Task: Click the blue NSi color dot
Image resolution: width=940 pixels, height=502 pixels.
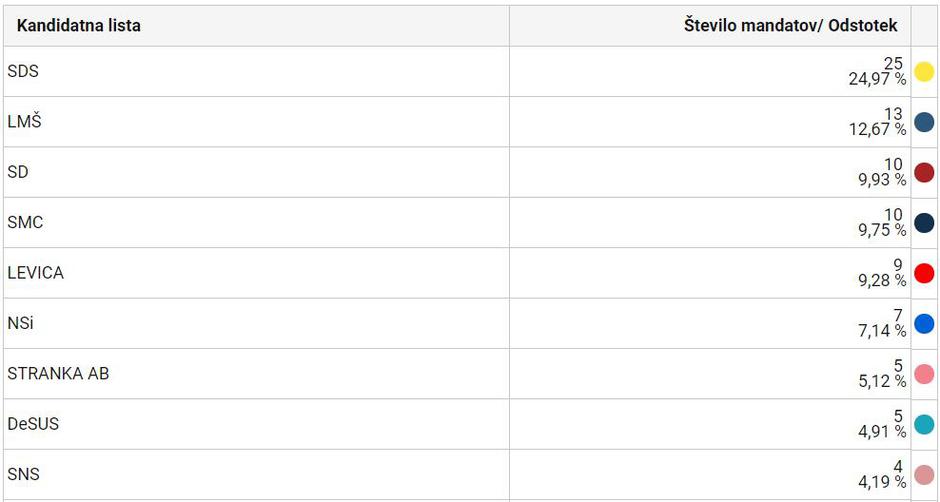Action: (924, 323)
